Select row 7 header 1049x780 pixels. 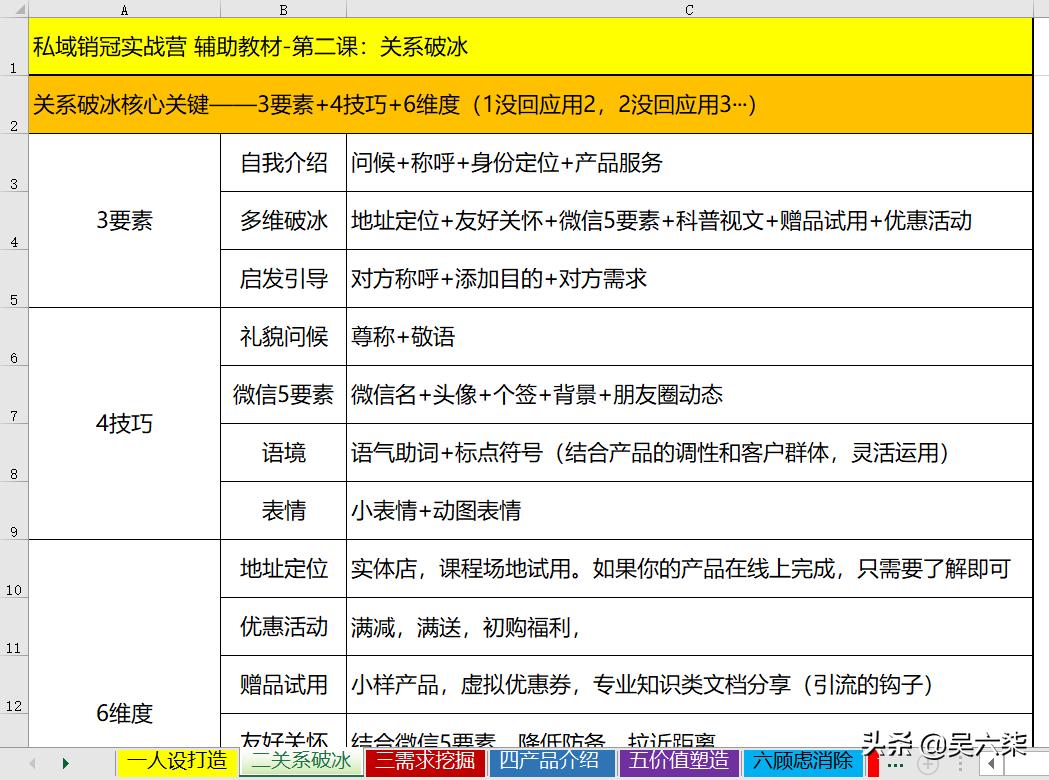click(13, 395)
